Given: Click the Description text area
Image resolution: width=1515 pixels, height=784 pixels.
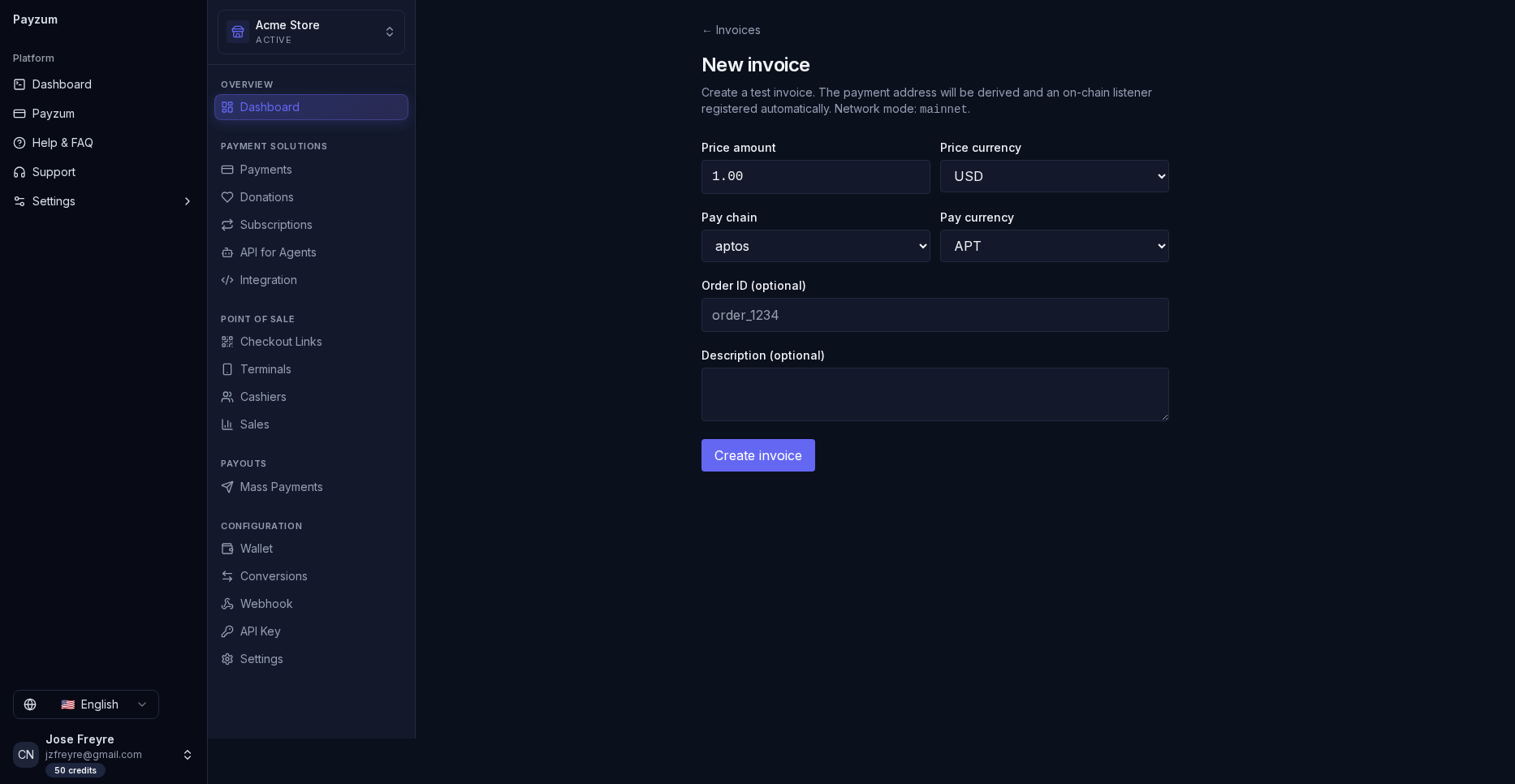Looking at the screenshot, I should (x=934, y=394).
